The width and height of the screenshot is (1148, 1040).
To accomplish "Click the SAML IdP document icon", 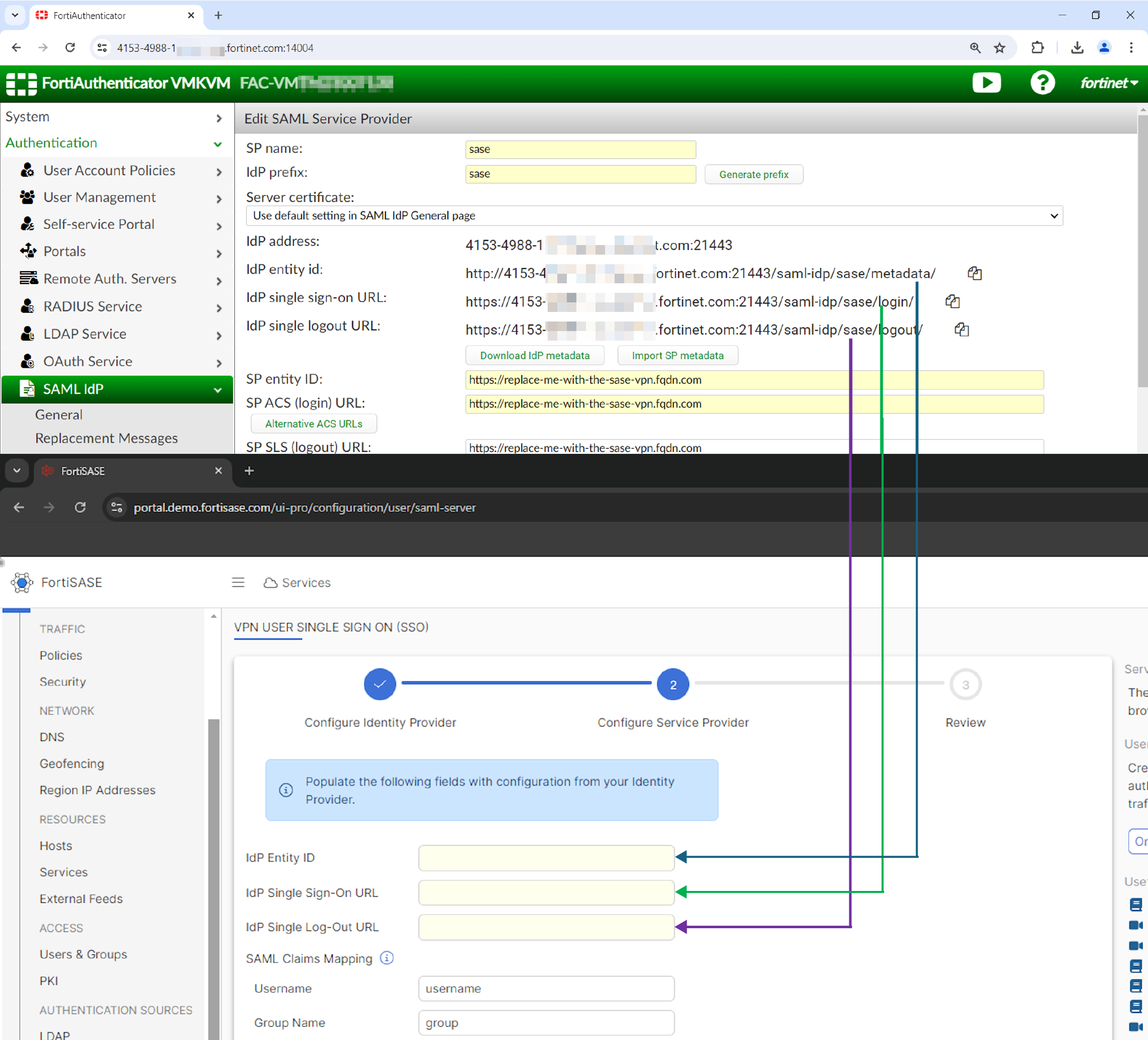I will 27,389.
